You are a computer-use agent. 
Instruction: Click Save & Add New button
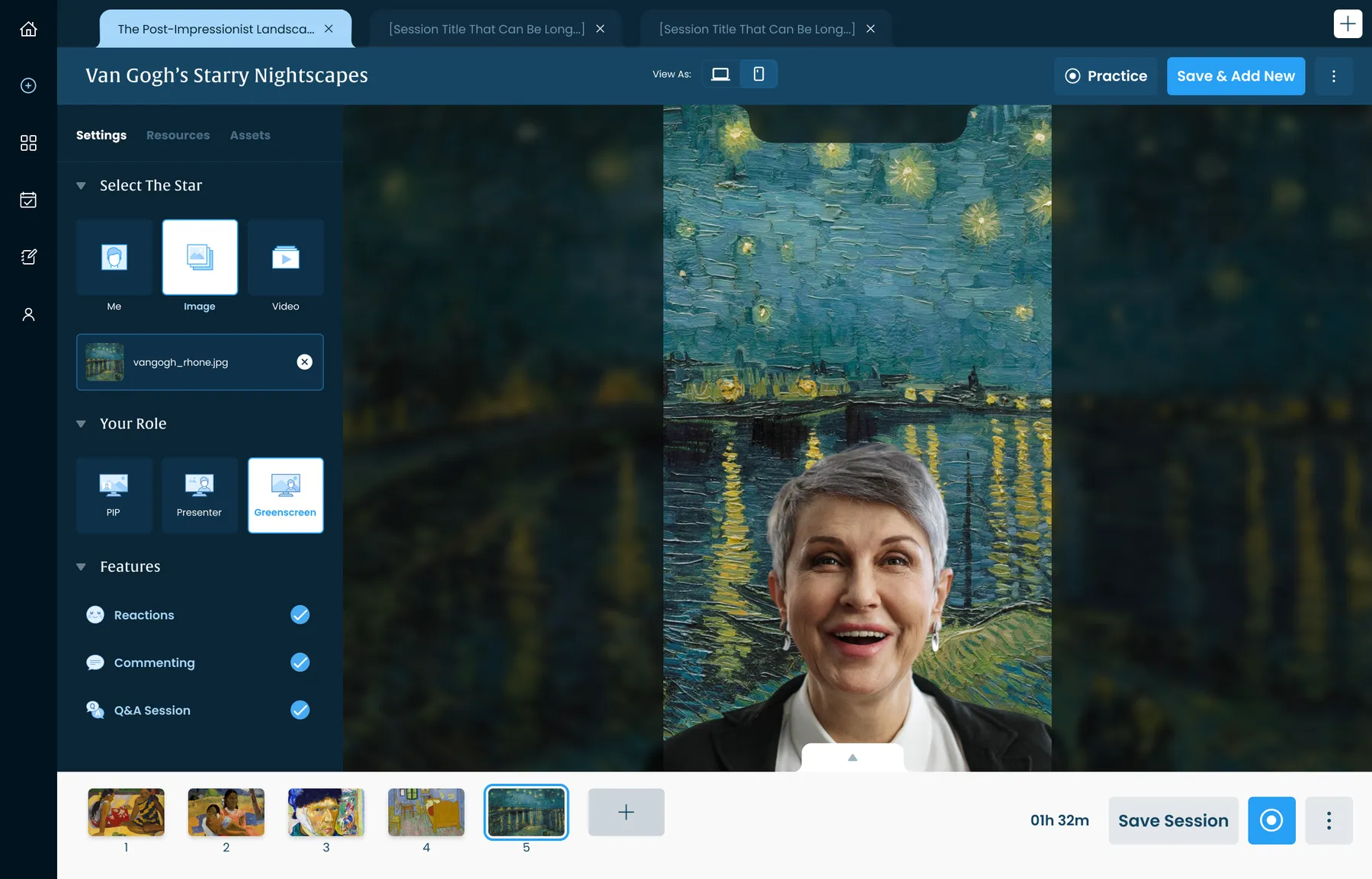click(x=1236, y=76)
